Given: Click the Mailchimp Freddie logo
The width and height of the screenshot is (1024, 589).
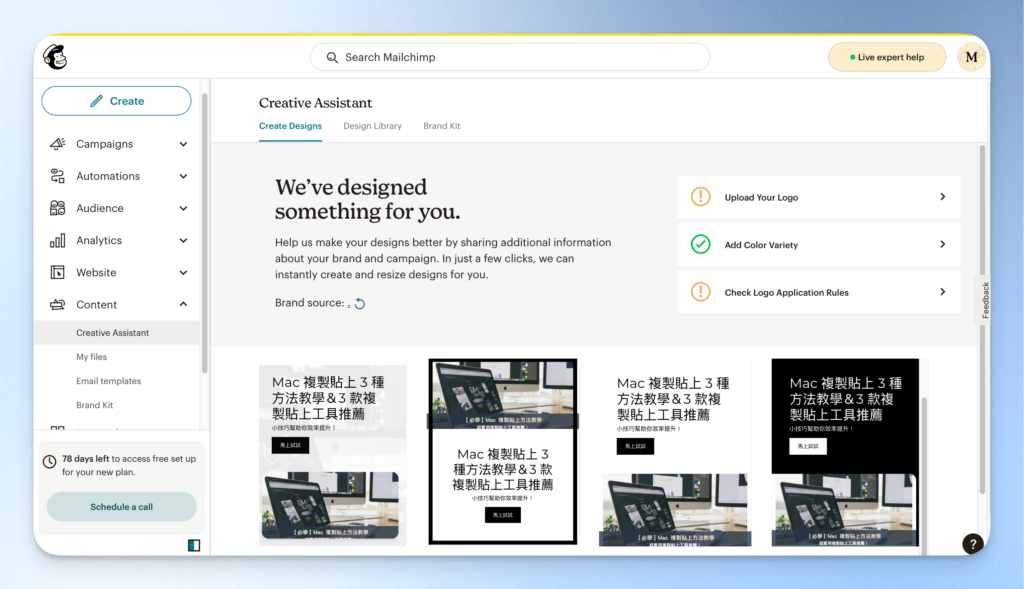Looking at the screenshot, I should 55,57.
